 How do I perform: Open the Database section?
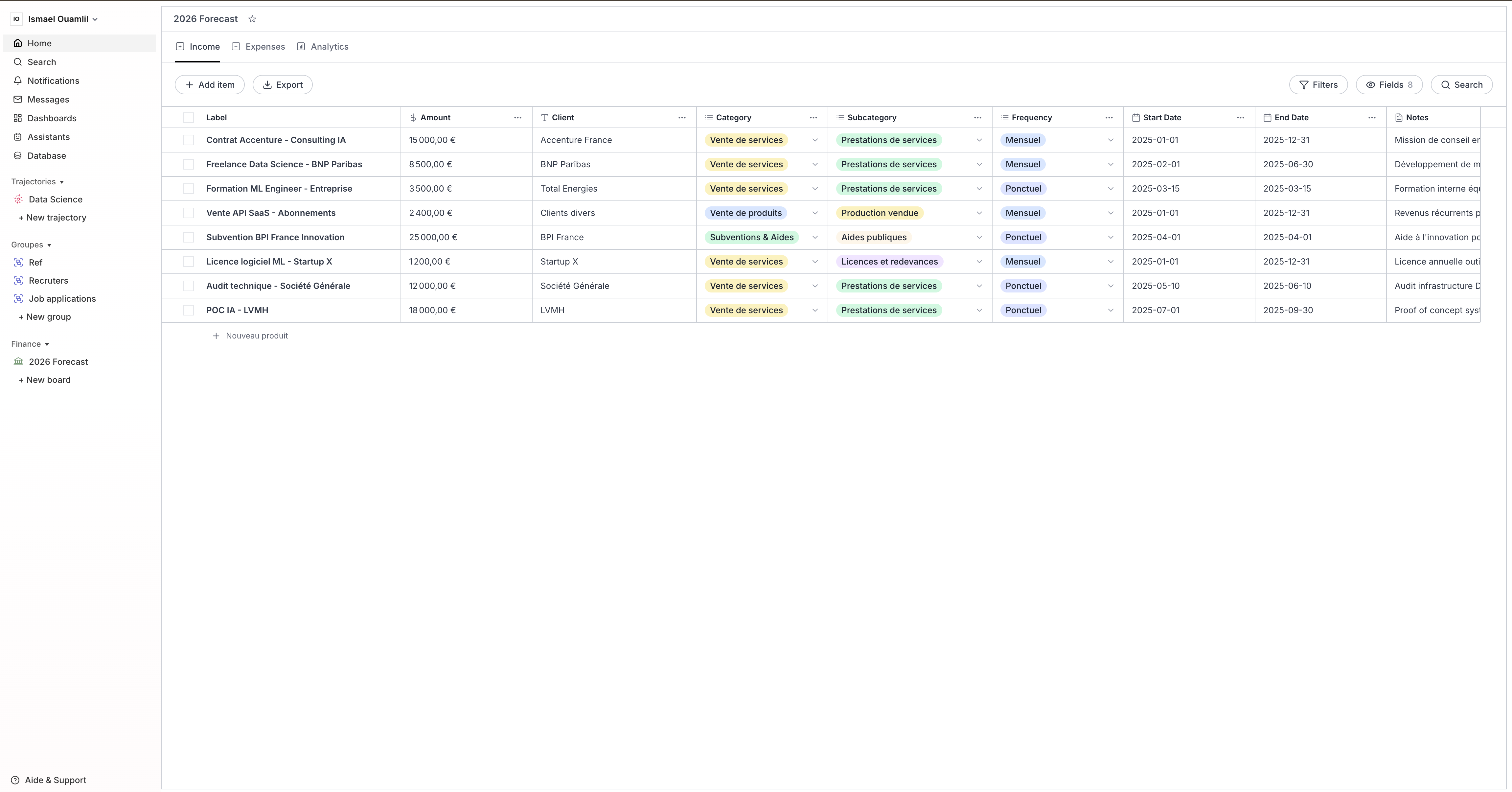46,155
